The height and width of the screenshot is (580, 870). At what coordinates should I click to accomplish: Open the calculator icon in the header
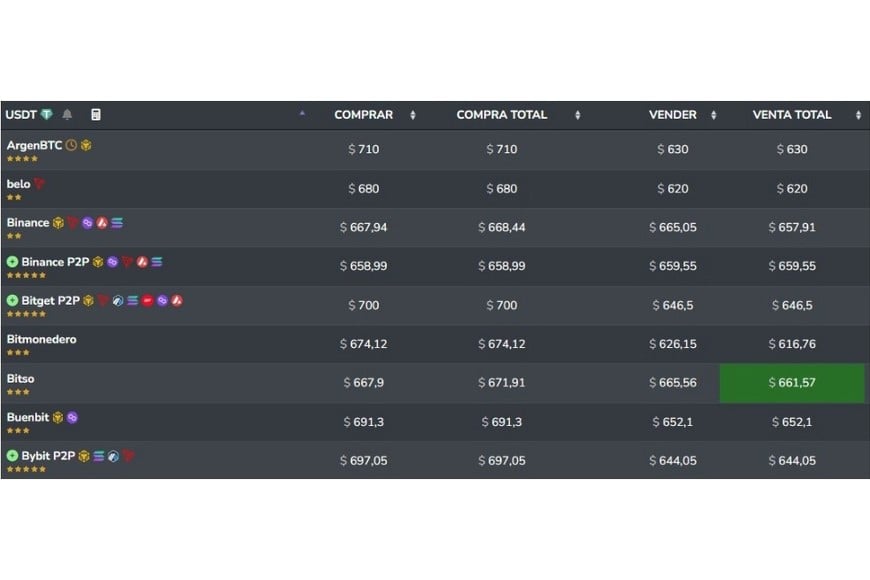(x=96, y=115)
